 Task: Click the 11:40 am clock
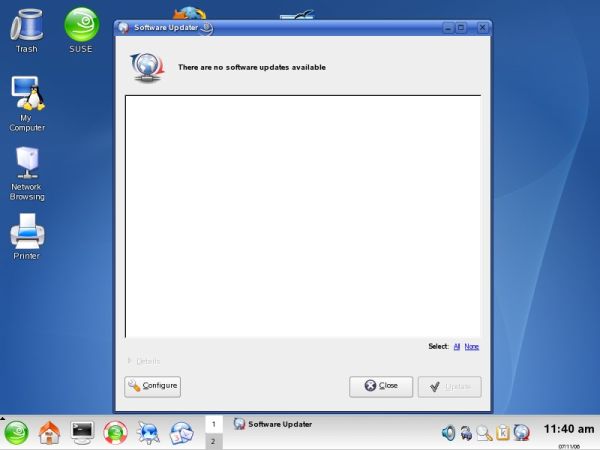pos(569,429)
